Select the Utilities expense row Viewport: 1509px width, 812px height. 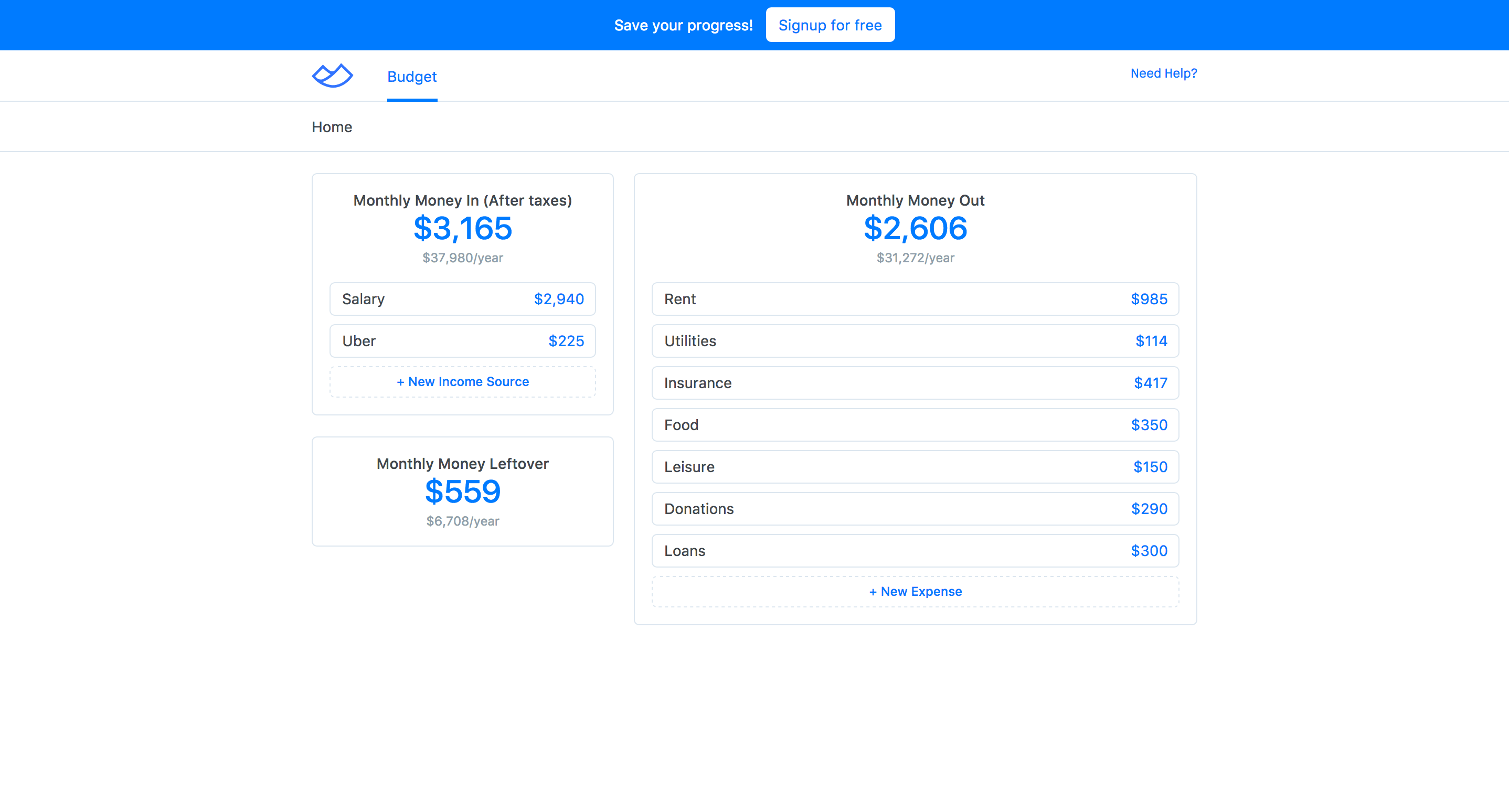point(915,341)
